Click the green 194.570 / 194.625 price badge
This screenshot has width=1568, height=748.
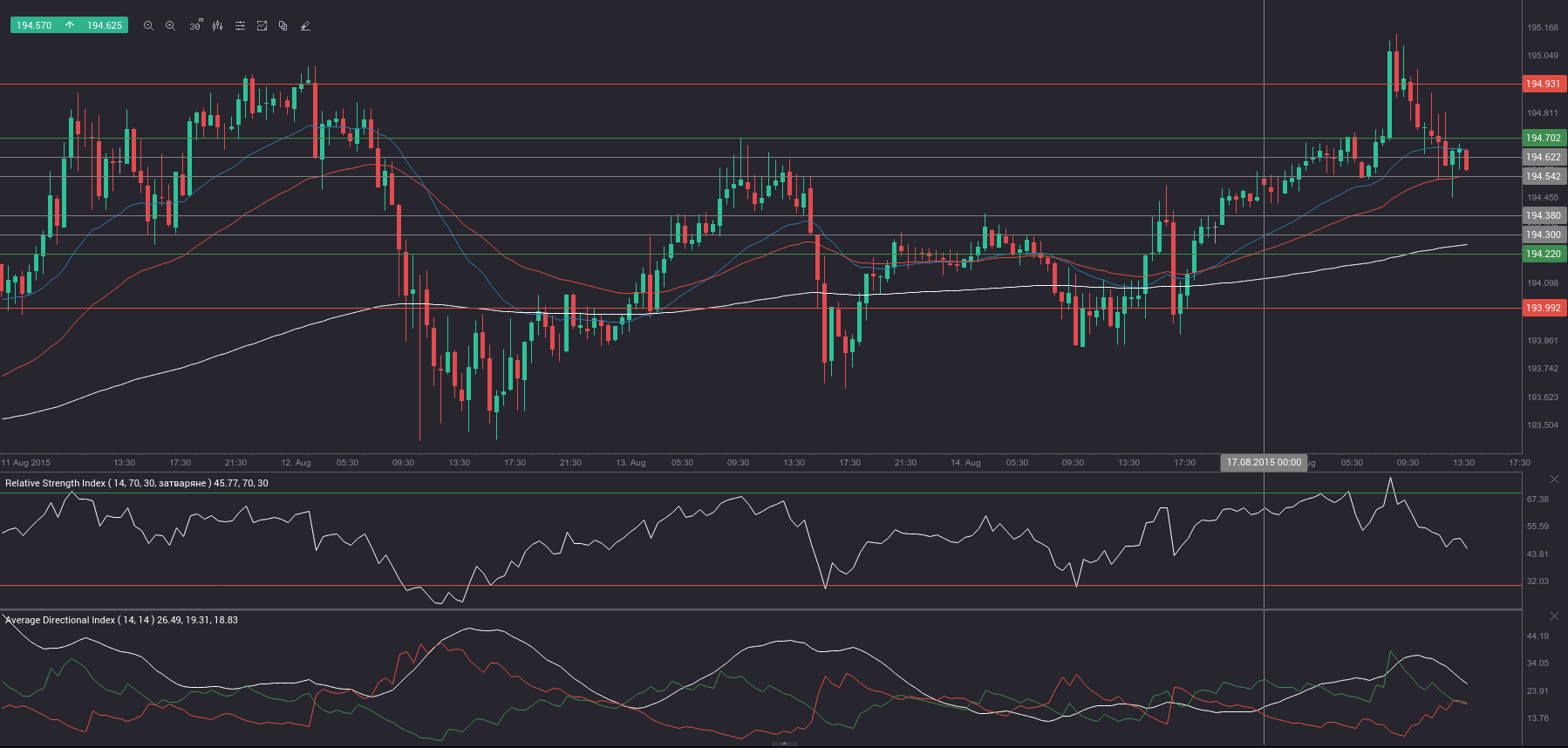point(69,25)
